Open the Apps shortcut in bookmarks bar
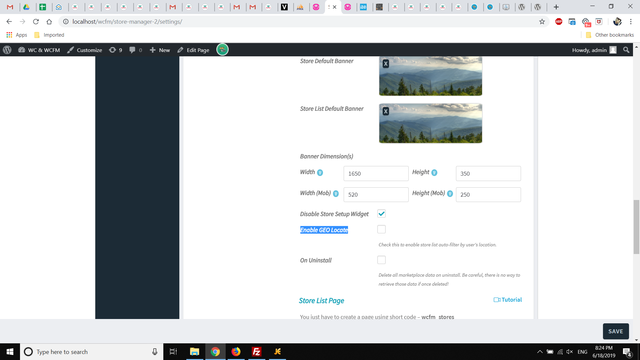This screenshot has width=640, height=360. pos(16,35)
